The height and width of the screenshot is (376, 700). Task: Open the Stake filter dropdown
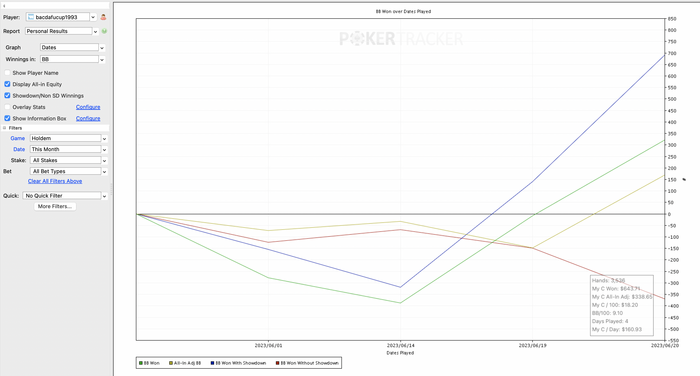point(104,160)
